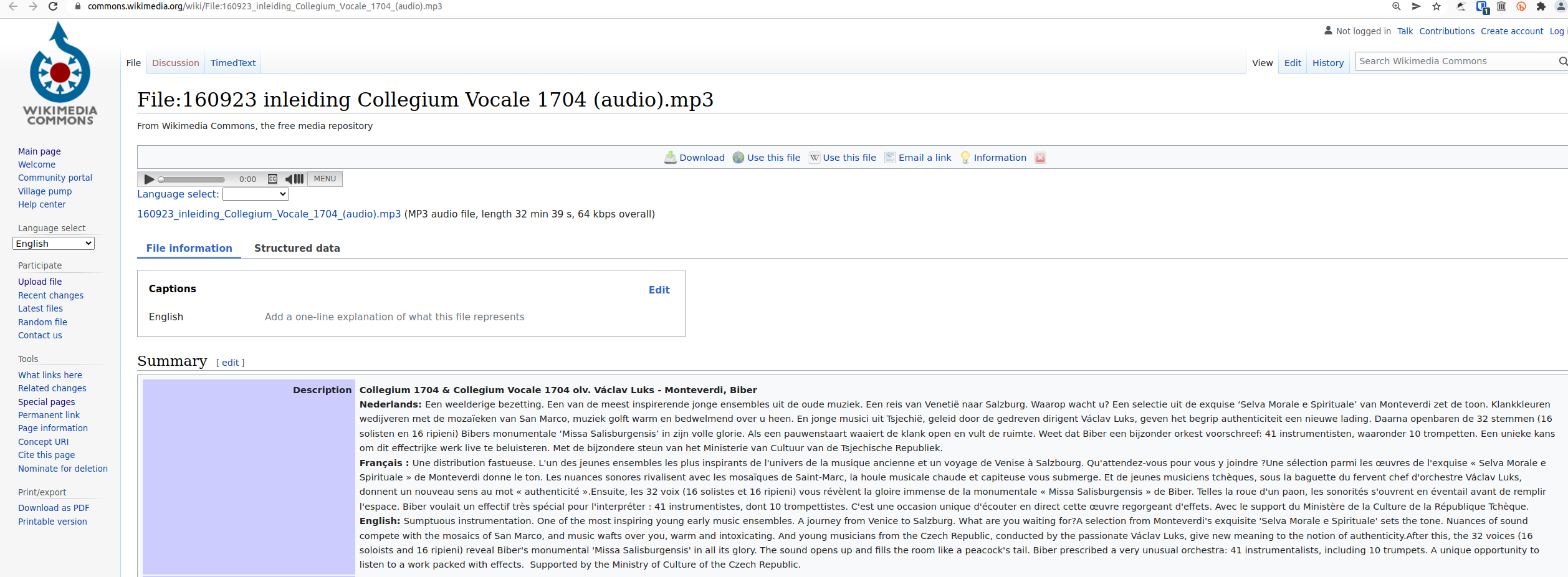The width and height of the screenshot is (1568, 577).
Task: Click the globe Use this file icon
Action: point(739,158)
